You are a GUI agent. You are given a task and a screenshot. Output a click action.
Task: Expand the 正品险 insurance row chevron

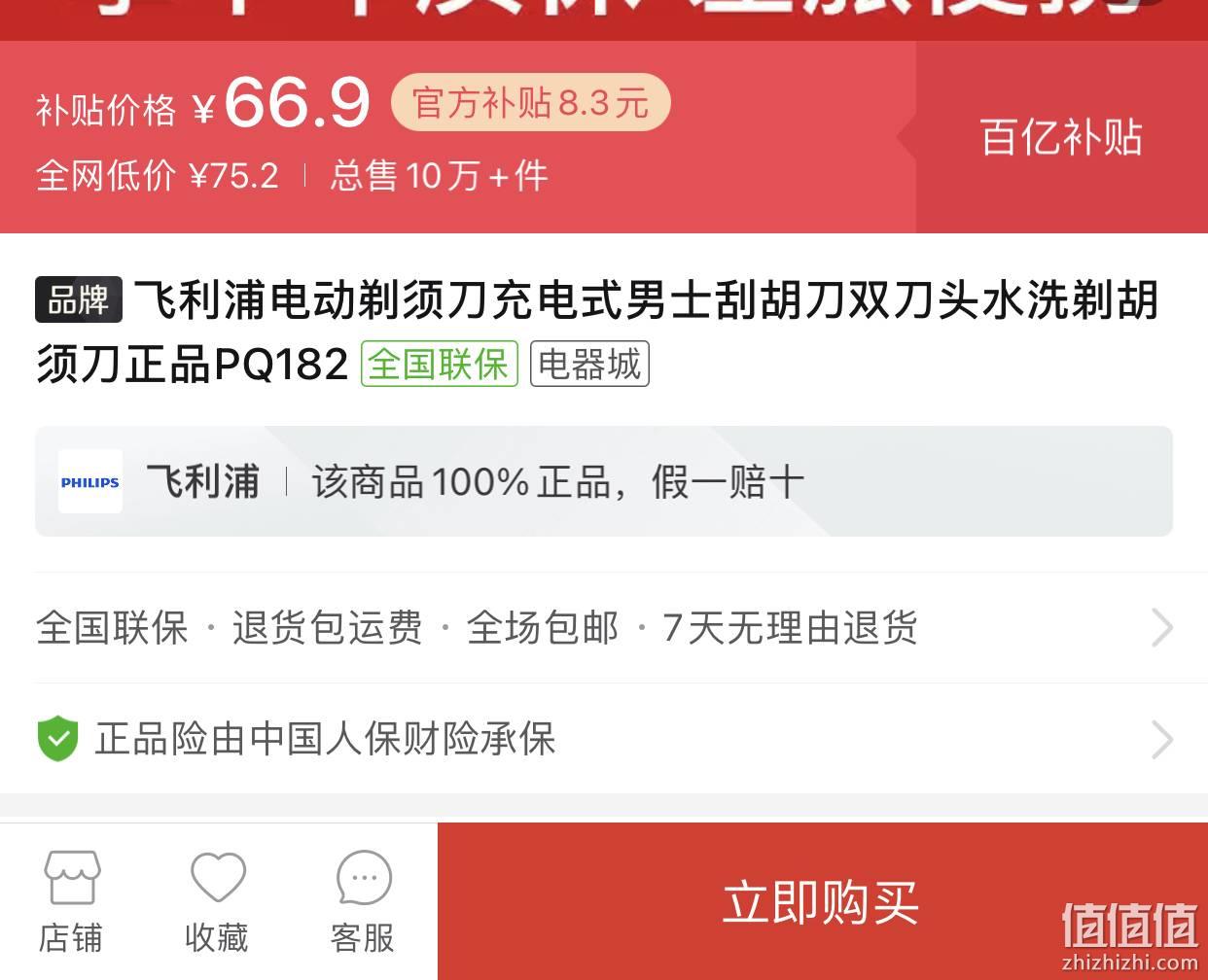[1162, 740]
